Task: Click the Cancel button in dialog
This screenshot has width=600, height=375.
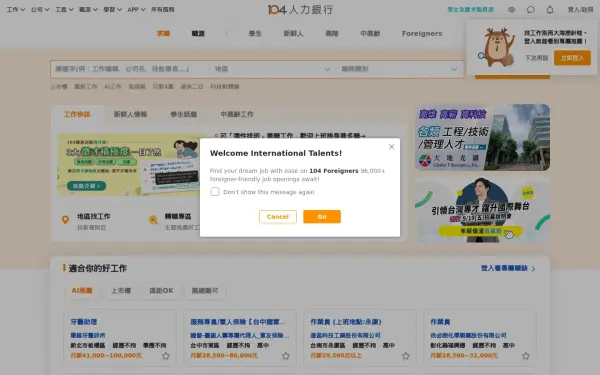Action: tap(278, 217)
